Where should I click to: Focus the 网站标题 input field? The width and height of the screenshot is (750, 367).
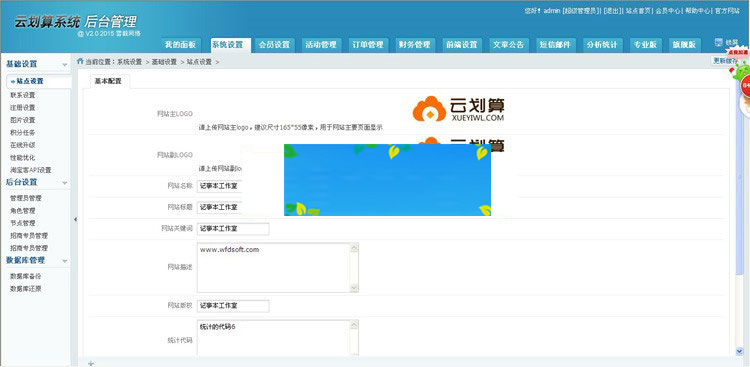(x=219, y=207)
